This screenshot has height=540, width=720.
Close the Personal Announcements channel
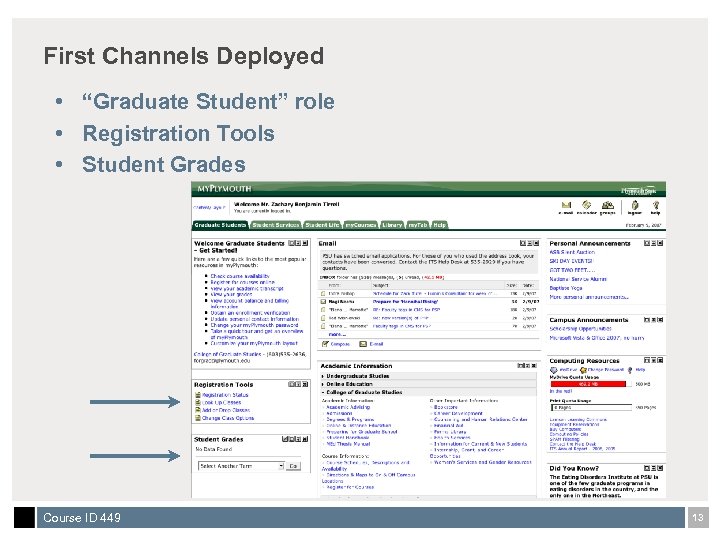click(660, 243)
